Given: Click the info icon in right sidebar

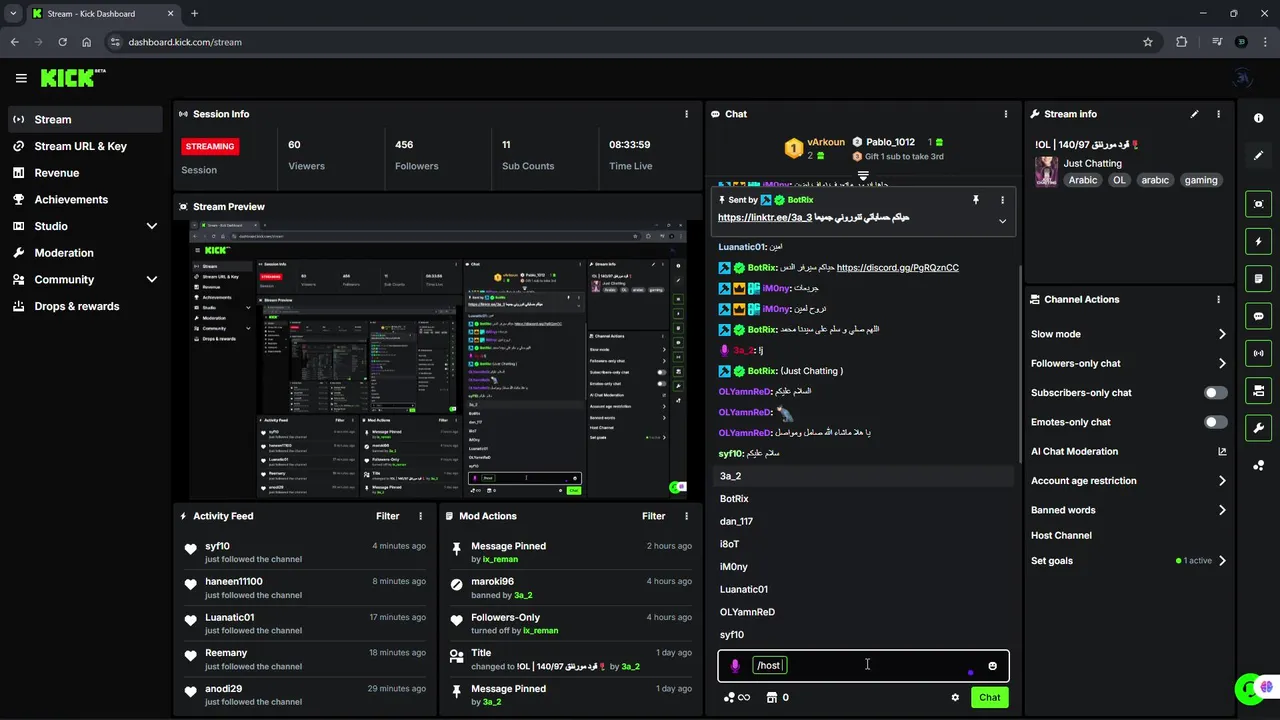Looking at the screenshot, I should pyautogui.click(x=1259, y=118).
